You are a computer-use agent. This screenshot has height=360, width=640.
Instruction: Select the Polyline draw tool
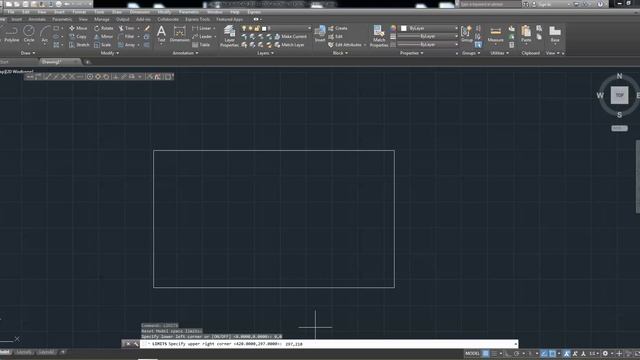pos(11,34)
